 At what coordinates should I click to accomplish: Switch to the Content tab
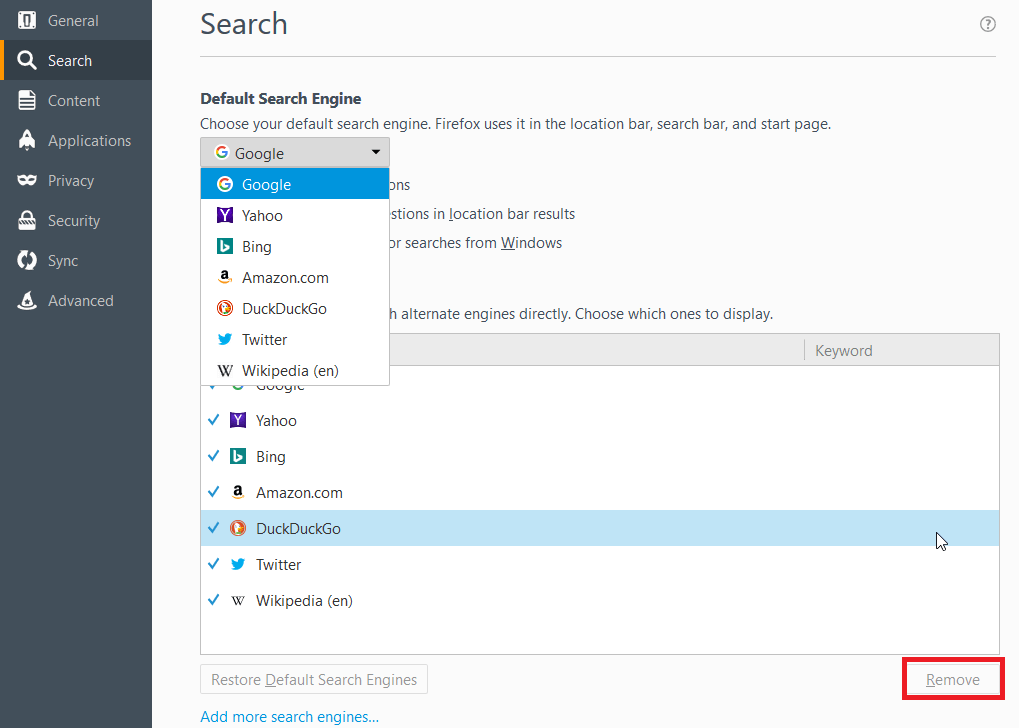(76, 100)
